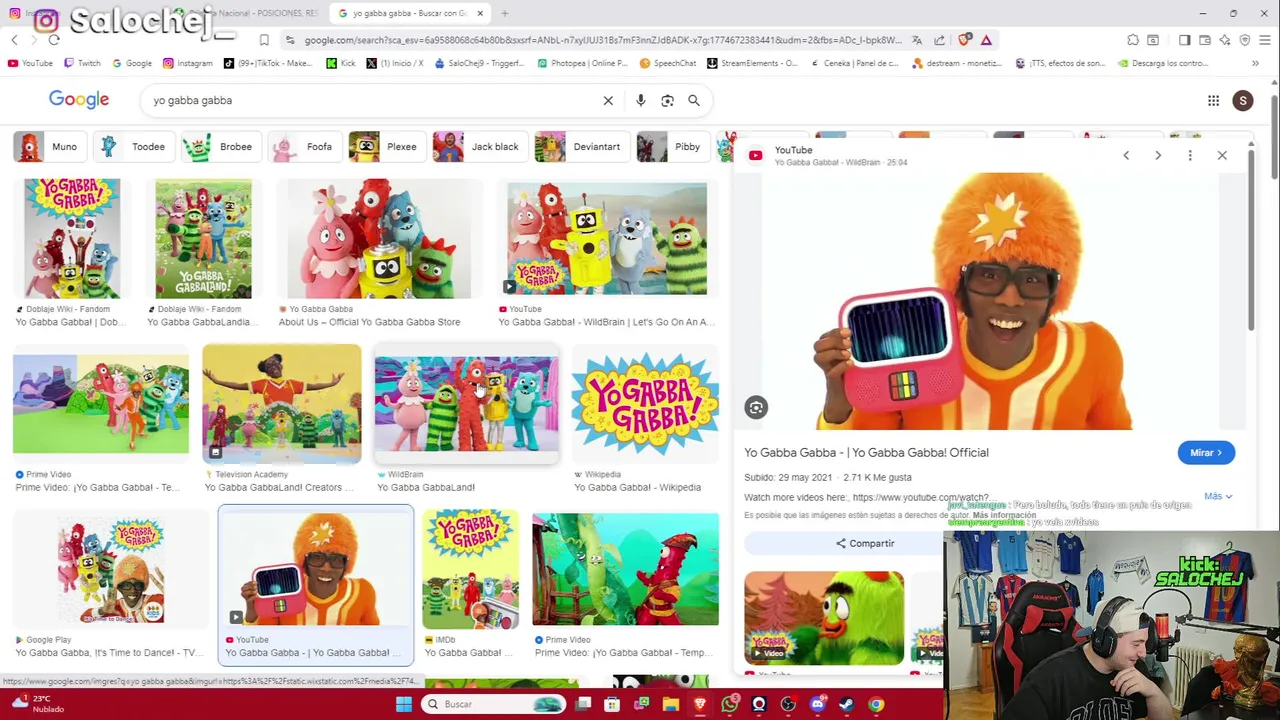Open a new browser tab
Screen dimensions: 1280x720
tap(504, 13)
